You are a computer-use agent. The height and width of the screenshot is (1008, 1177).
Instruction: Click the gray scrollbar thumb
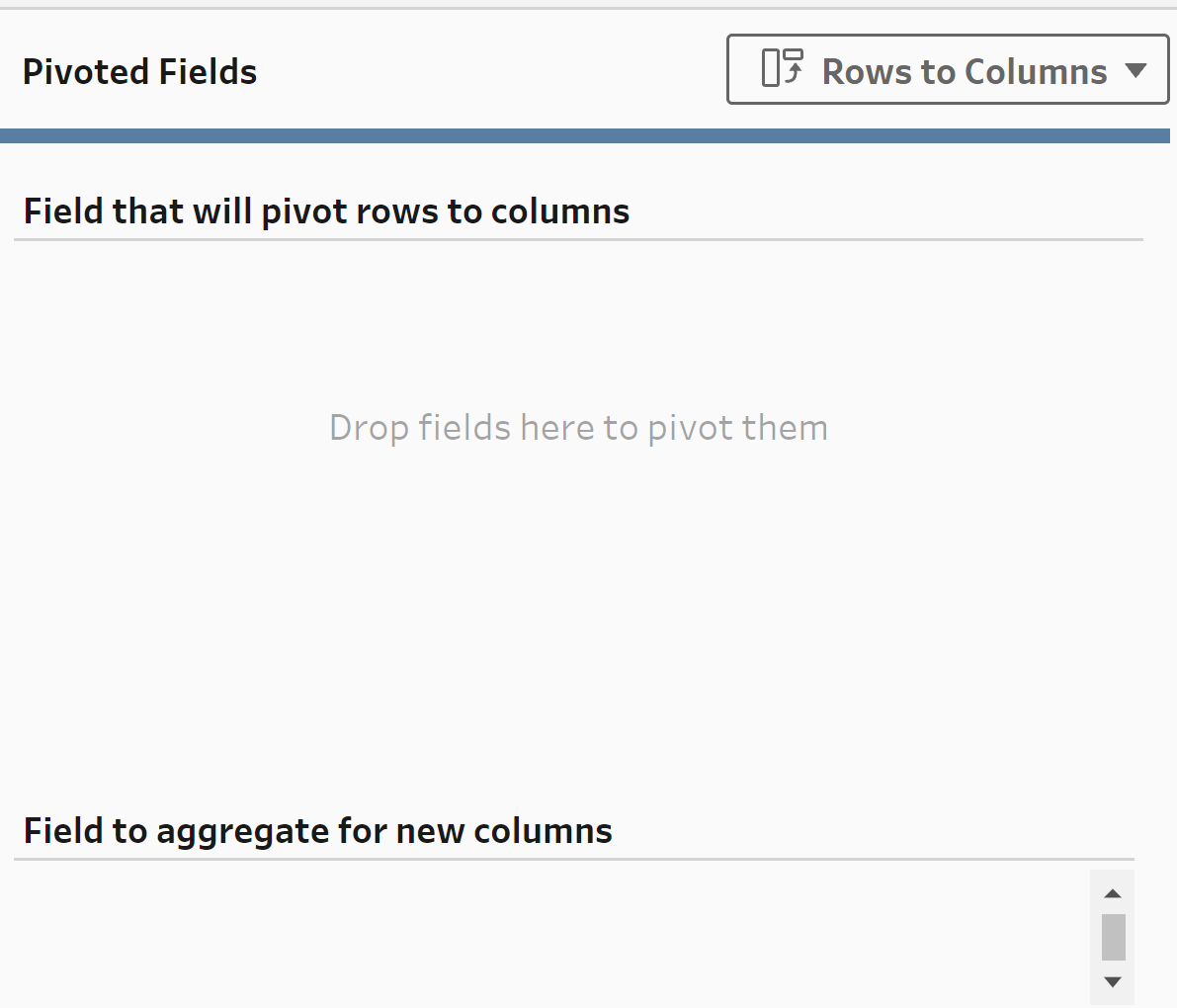click(x=1113, y=937)
